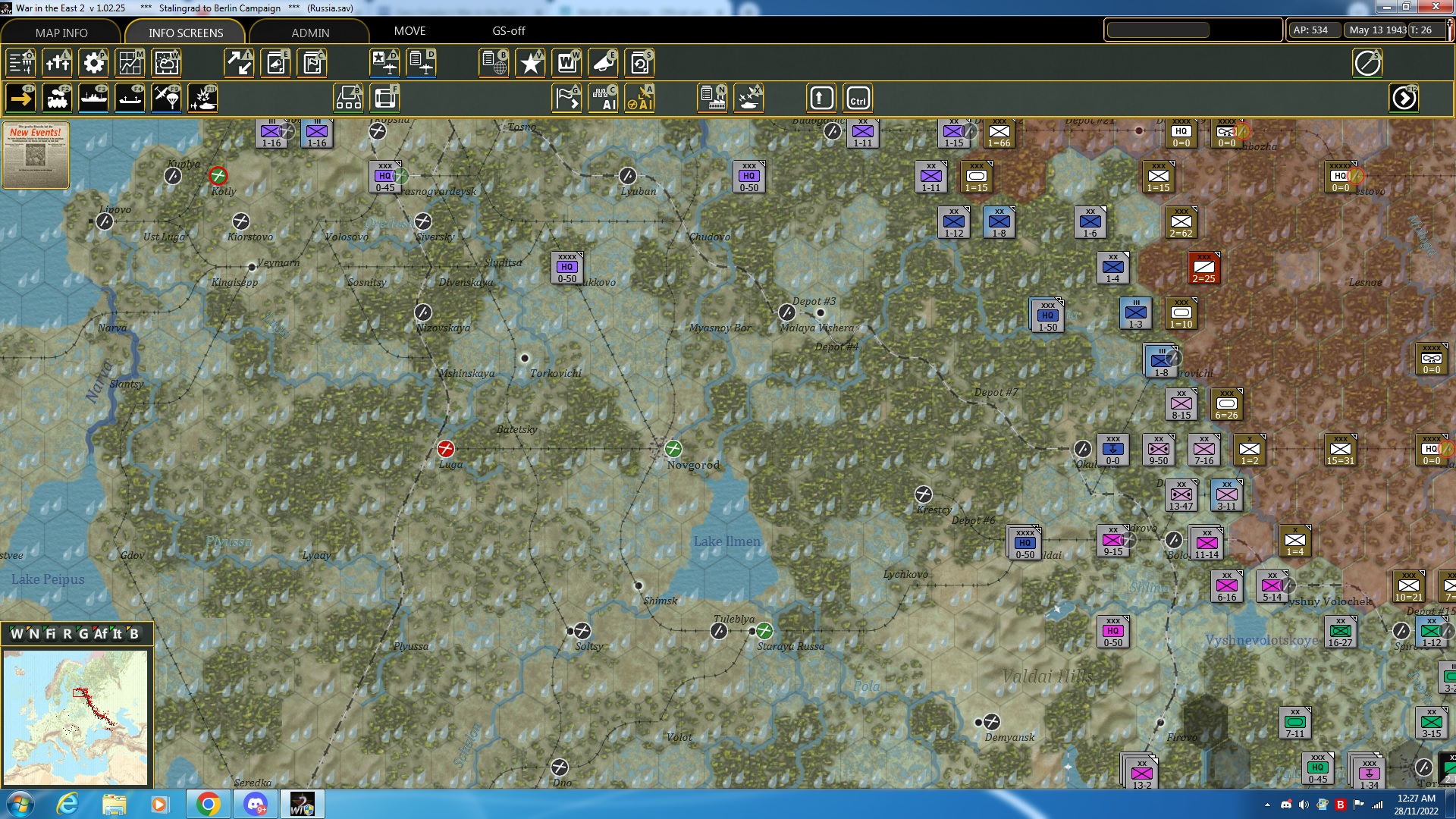Click the GS-off button

[x=508, y=31]
